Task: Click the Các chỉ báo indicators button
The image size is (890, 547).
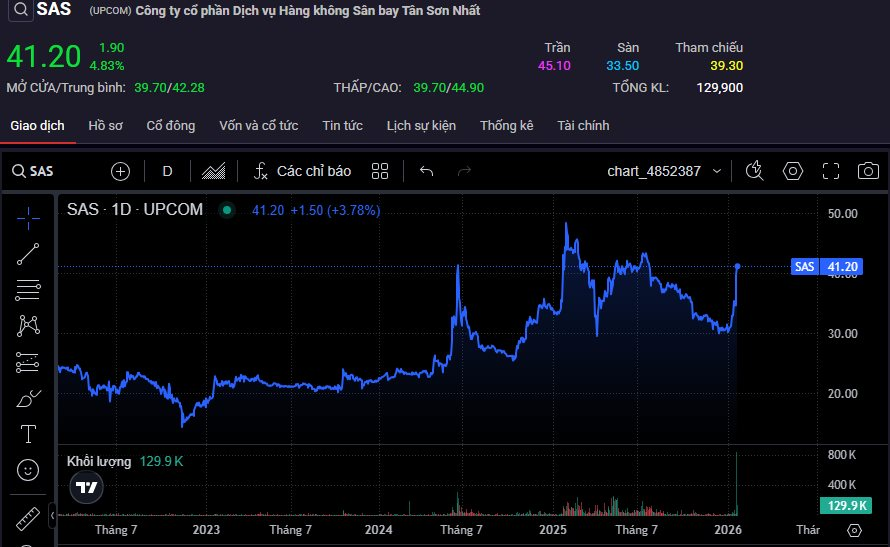Action: pos(302,171)
